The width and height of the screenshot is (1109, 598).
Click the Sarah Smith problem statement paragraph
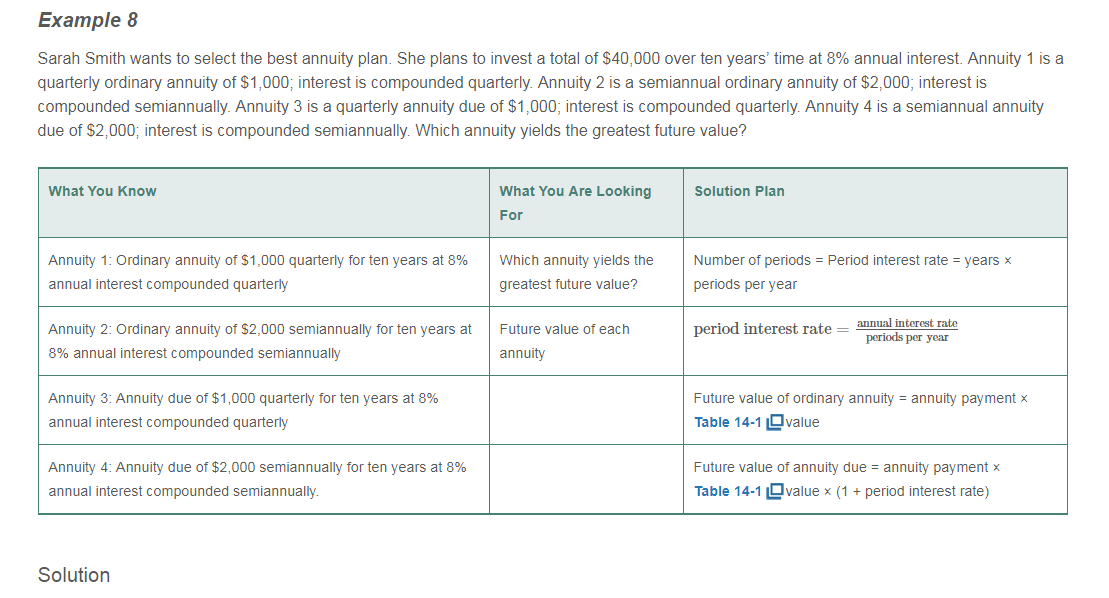point(550,94)
